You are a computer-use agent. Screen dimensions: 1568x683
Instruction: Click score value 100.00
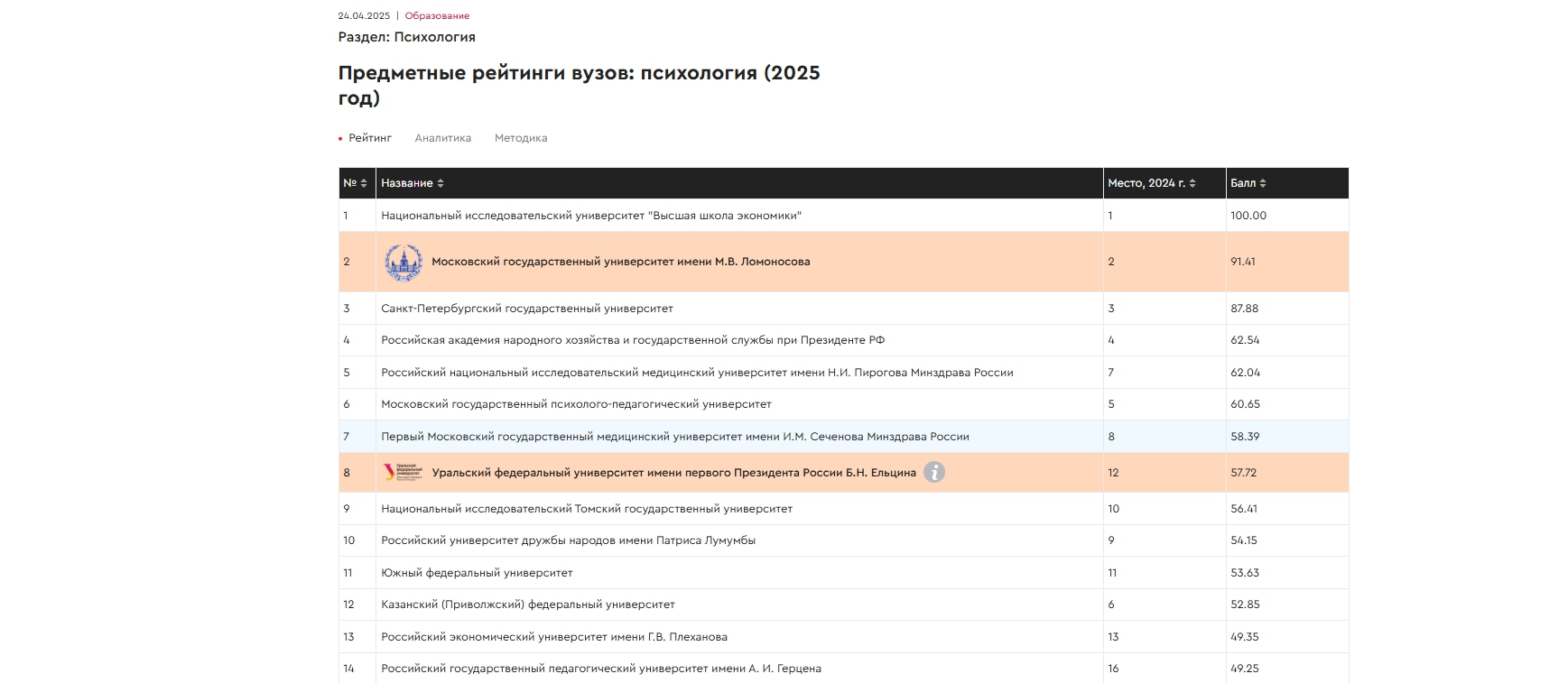(x=1248, y=216)
